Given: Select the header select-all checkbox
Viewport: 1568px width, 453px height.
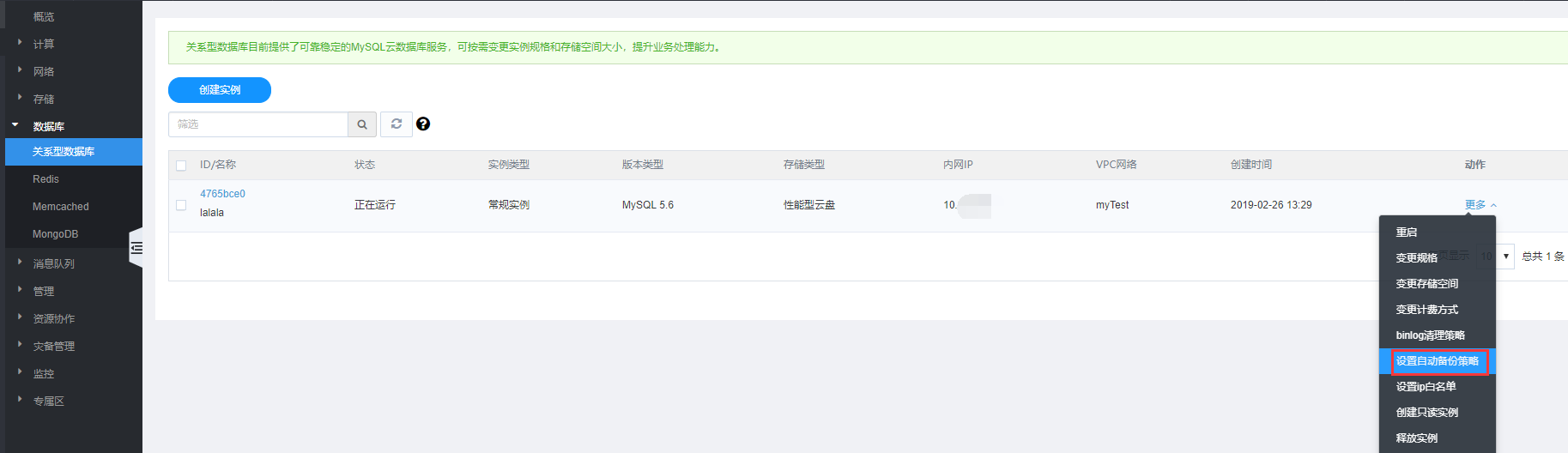Looking at the screenshot, I should click(181, 166).
